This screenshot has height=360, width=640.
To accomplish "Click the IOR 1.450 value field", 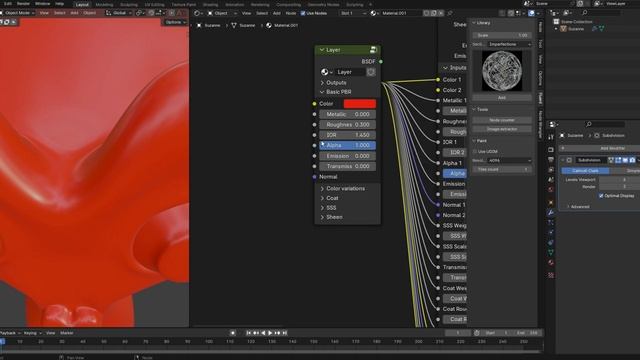I will click(347, 135).
